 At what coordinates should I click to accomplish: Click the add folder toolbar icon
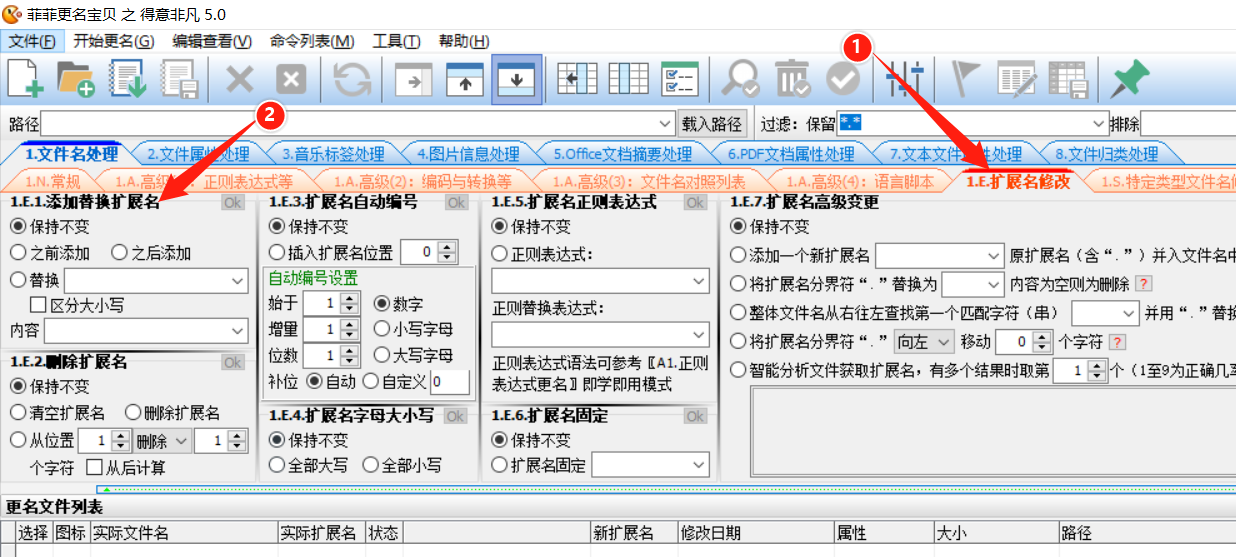click(75, 79)
